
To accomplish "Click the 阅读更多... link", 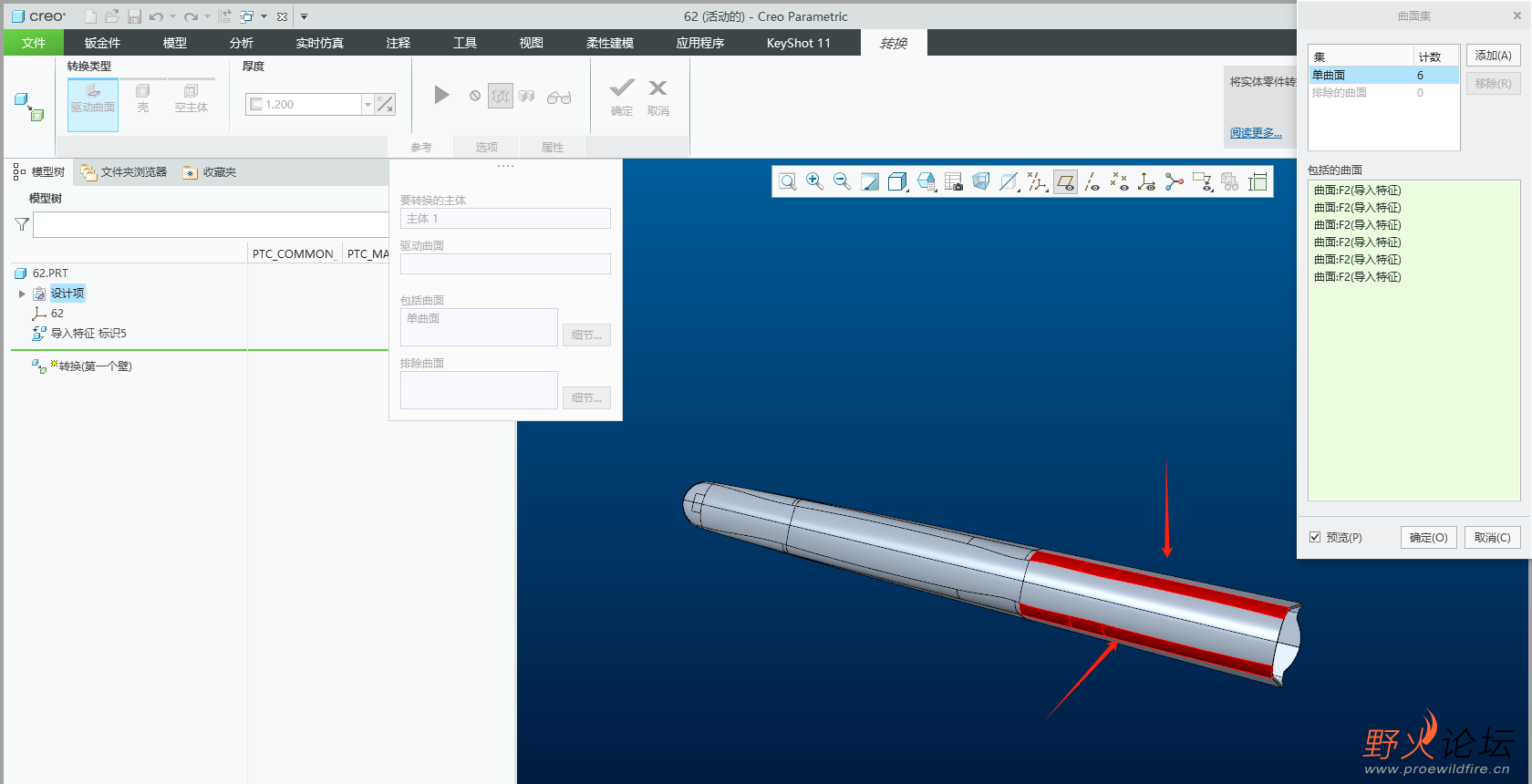I will point(1255,133).
